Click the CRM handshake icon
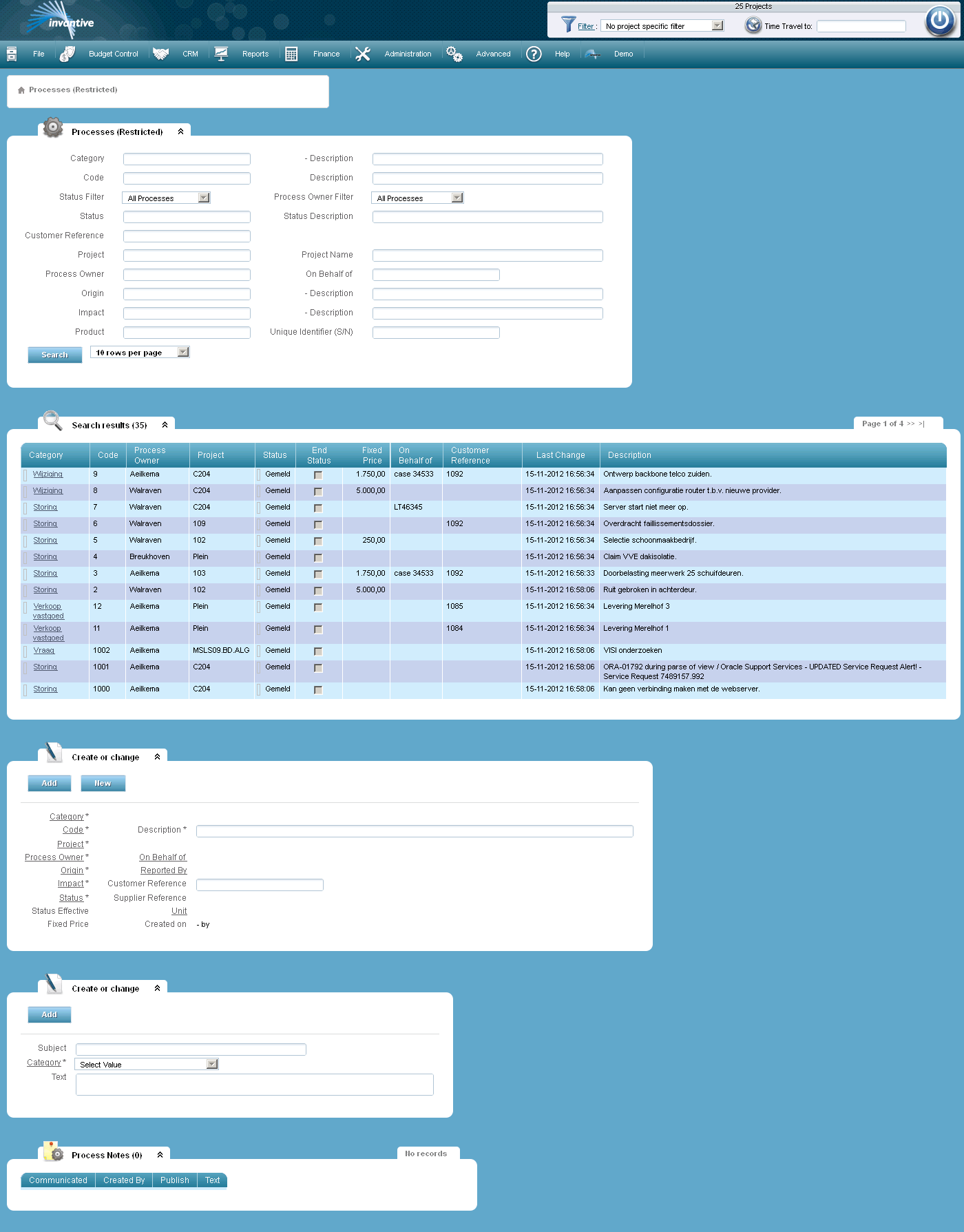964x1232 pixels. pos(161,54)
